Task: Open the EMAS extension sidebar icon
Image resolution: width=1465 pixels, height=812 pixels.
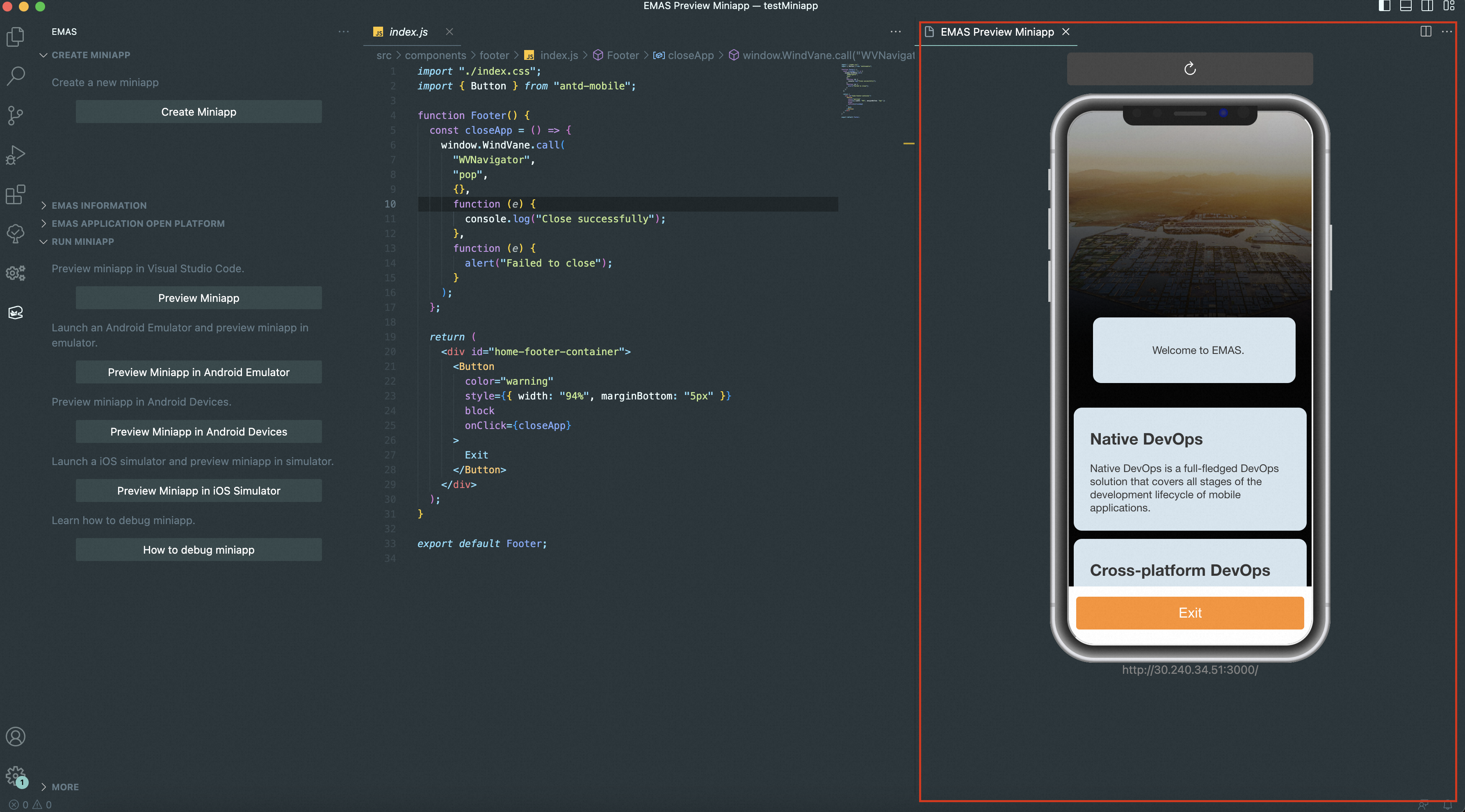Action: click(15, 312)
